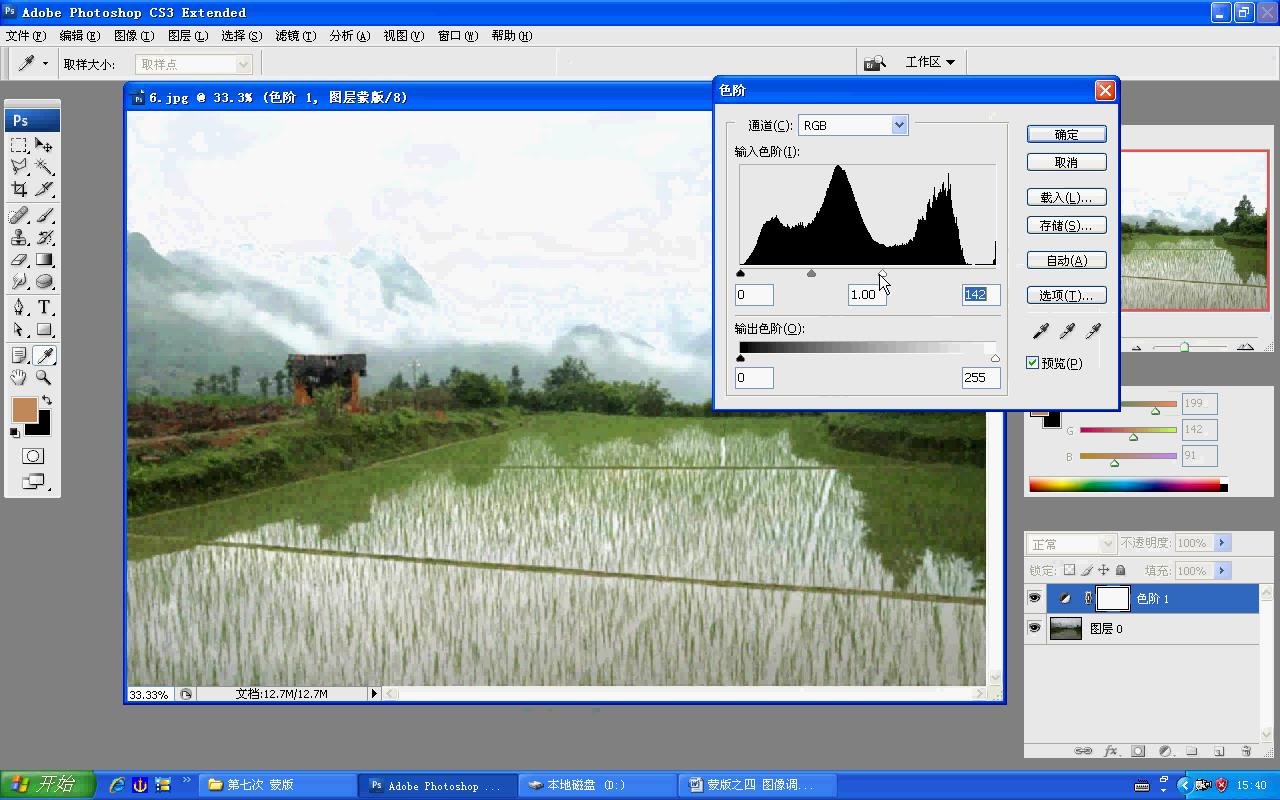Pick gray point eyedropper in Levels dialog
1280x800 pixels.
[1067, 331]
